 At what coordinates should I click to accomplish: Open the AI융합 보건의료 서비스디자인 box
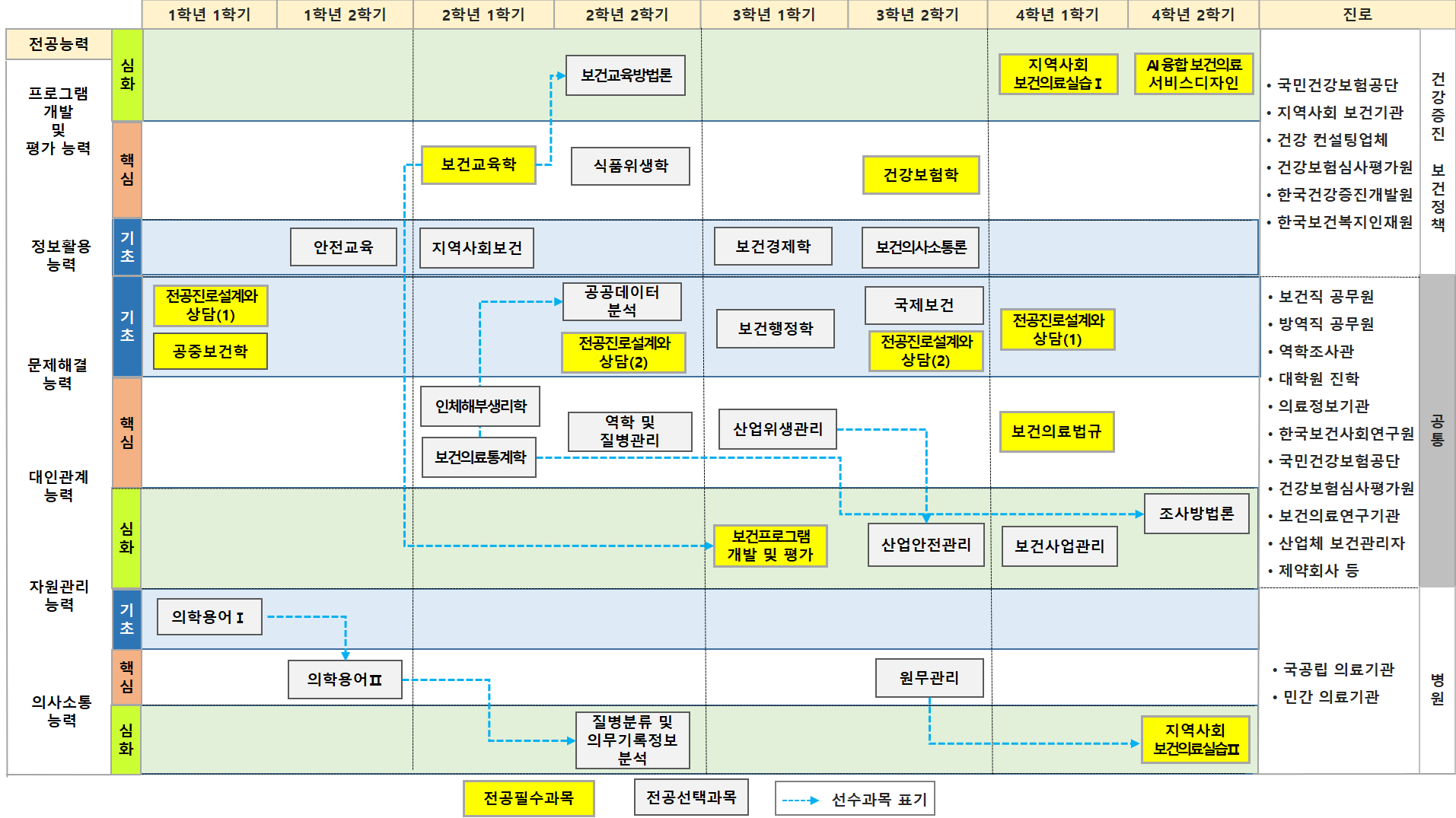(x=1193, y=74)
